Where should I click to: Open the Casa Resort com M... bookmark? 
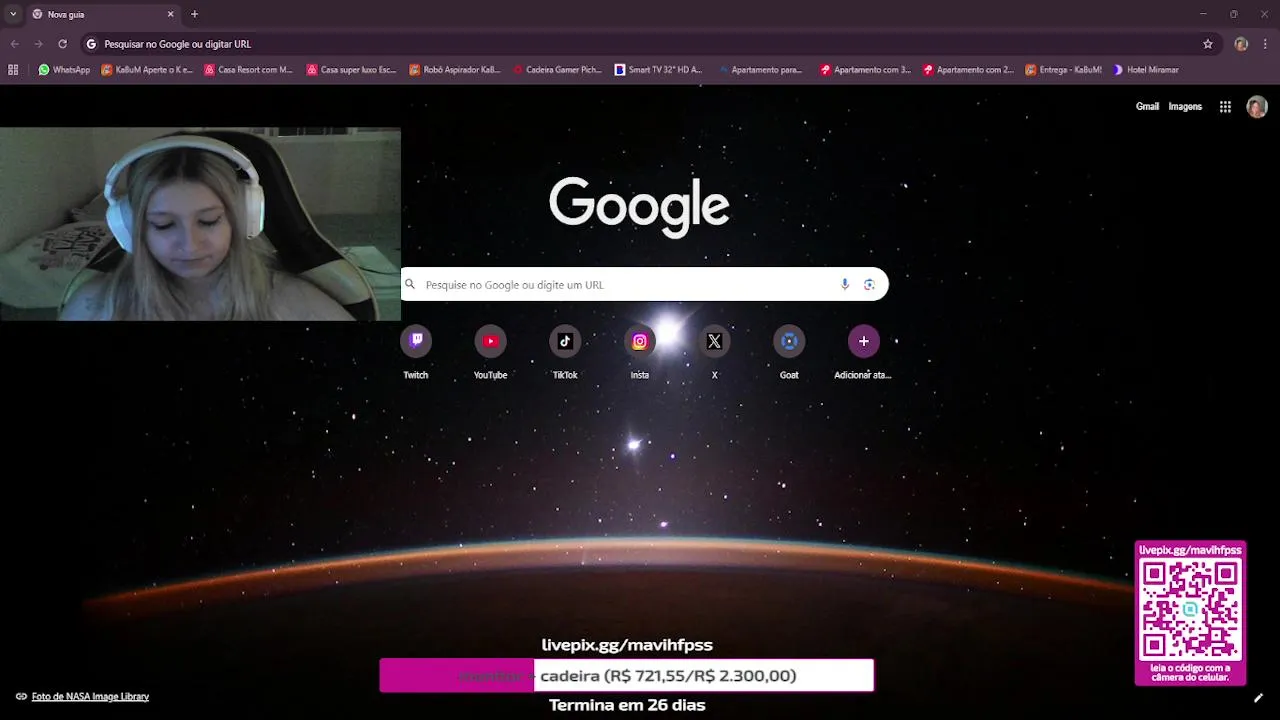[x=249, y=70]
